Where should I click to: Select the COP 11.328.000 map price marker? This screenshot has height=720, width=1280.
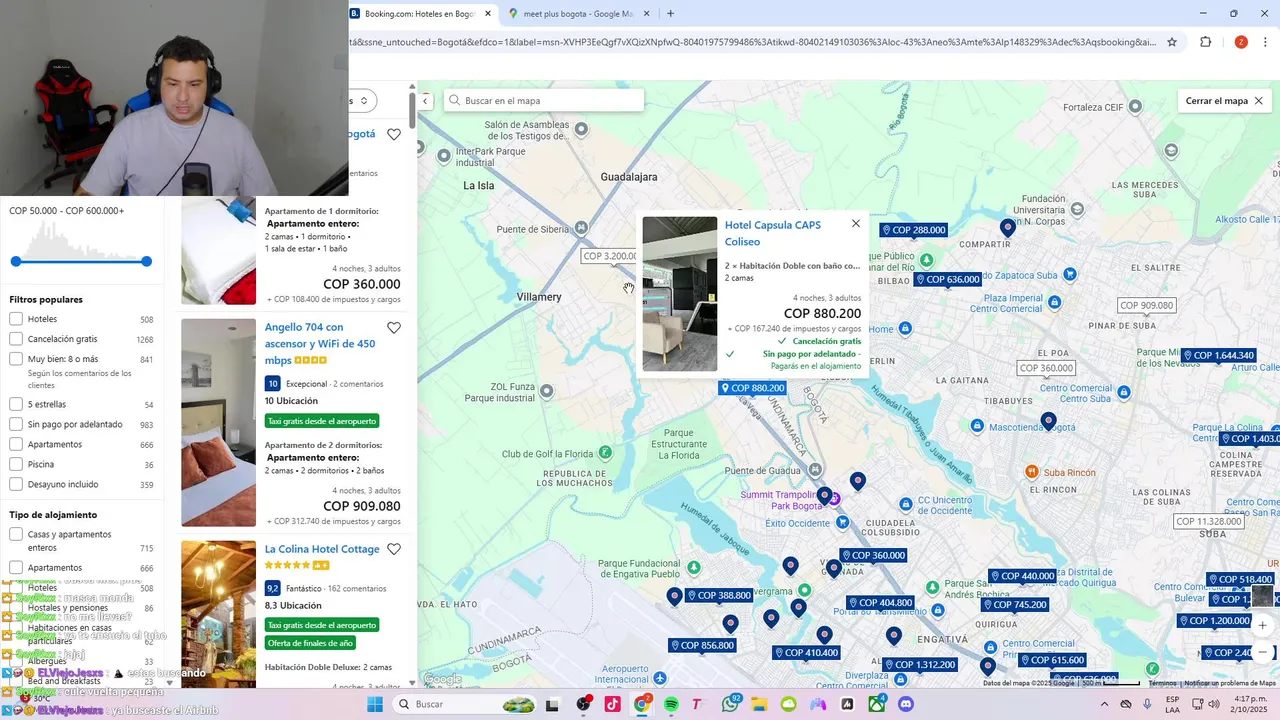(x=1209, y=521)
